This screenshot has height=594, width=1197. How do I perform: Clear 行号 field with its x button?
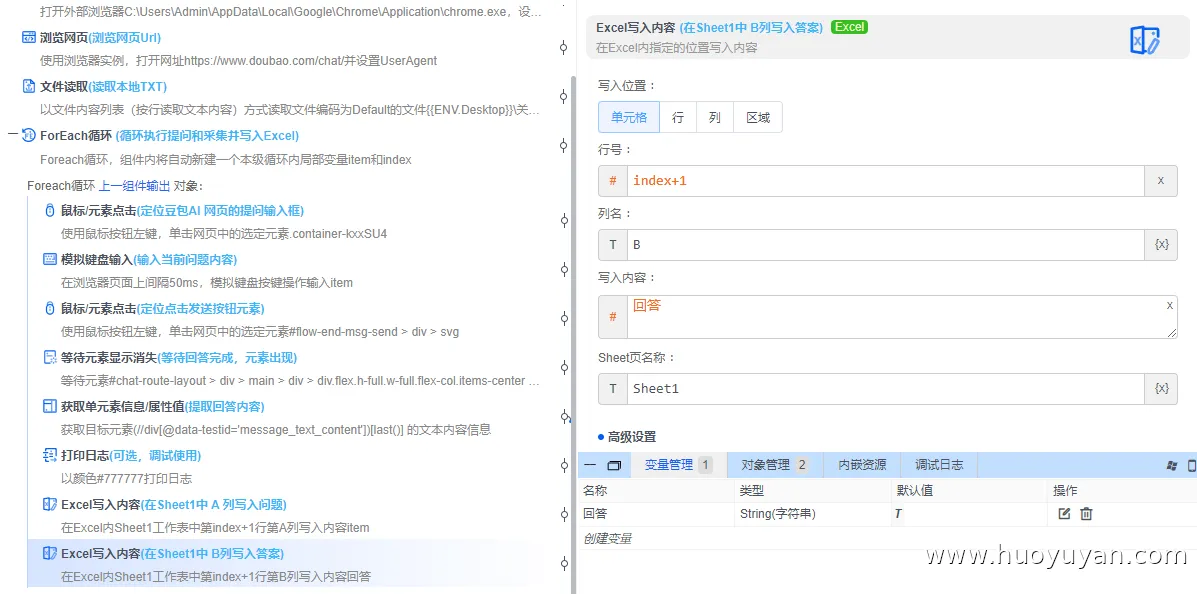1161,181
